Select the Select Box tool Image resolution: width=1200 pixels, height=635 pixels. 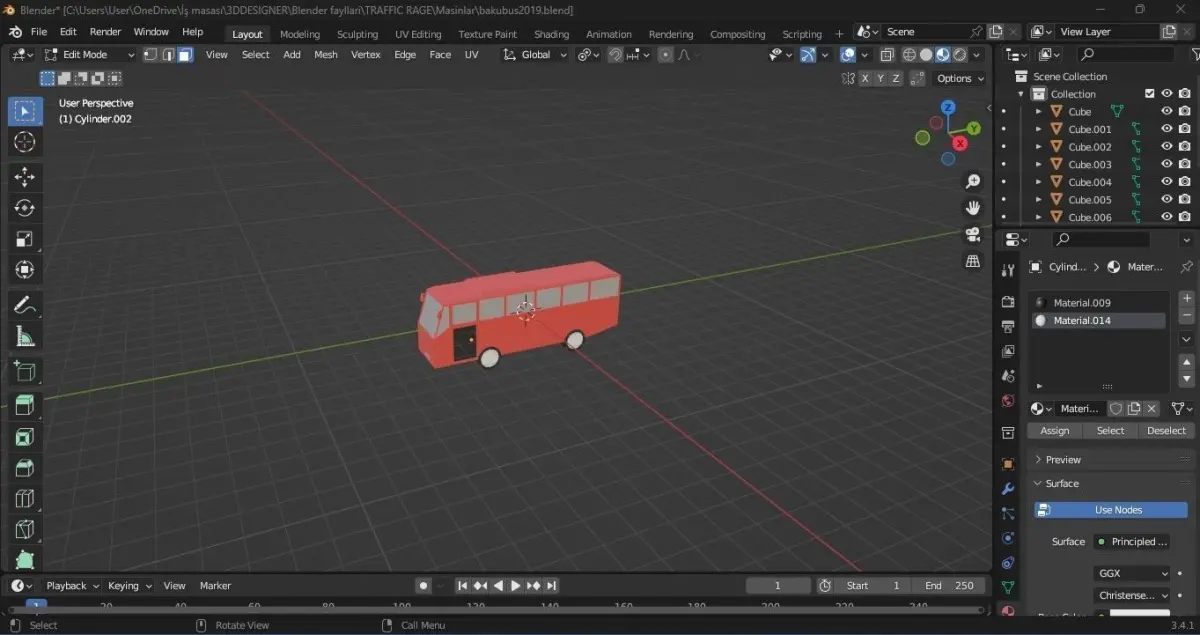[x=25, y=111]
